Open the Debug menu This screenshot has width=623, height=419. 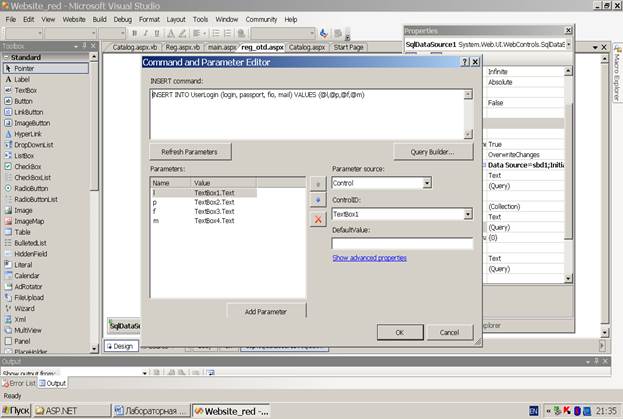pos(122,19)
